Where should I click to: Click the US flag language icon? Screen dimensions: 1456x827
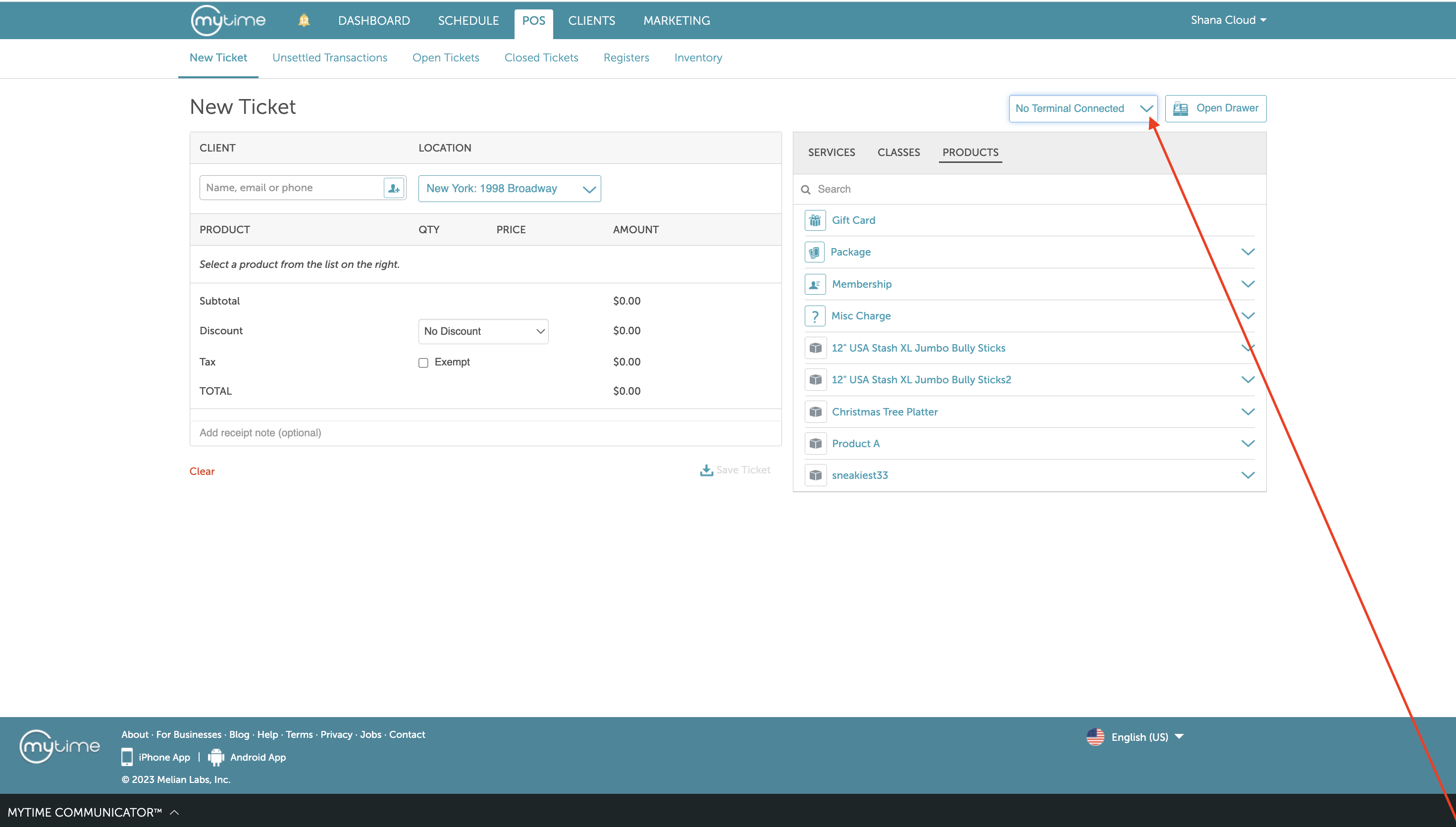pyautogui.click(x=1095, y=737)
